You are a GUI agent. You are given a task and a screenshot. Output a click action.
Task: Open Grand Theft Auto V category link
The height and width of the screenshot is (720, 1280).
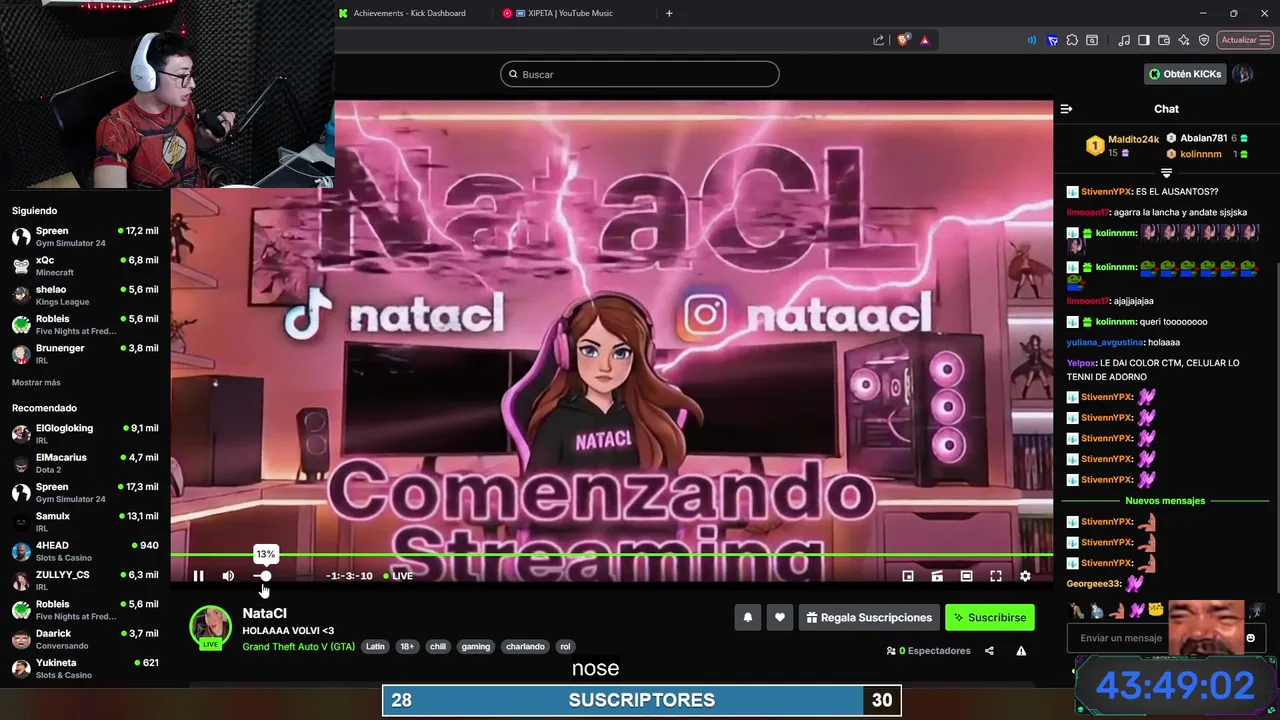tap(298, 646)
